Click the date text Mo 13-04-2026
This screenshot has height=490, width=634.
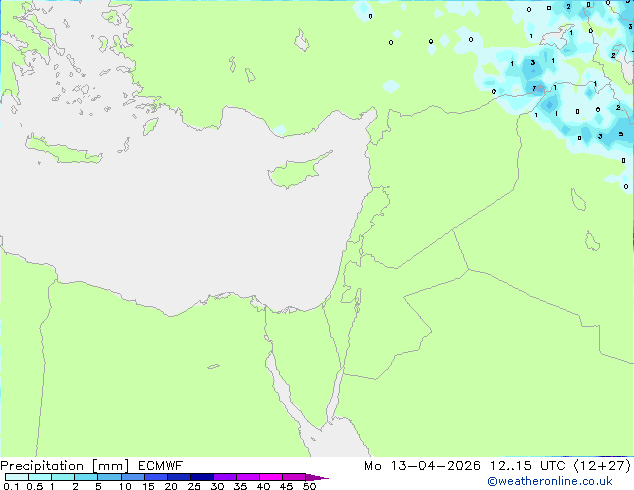tap(422, 466)
